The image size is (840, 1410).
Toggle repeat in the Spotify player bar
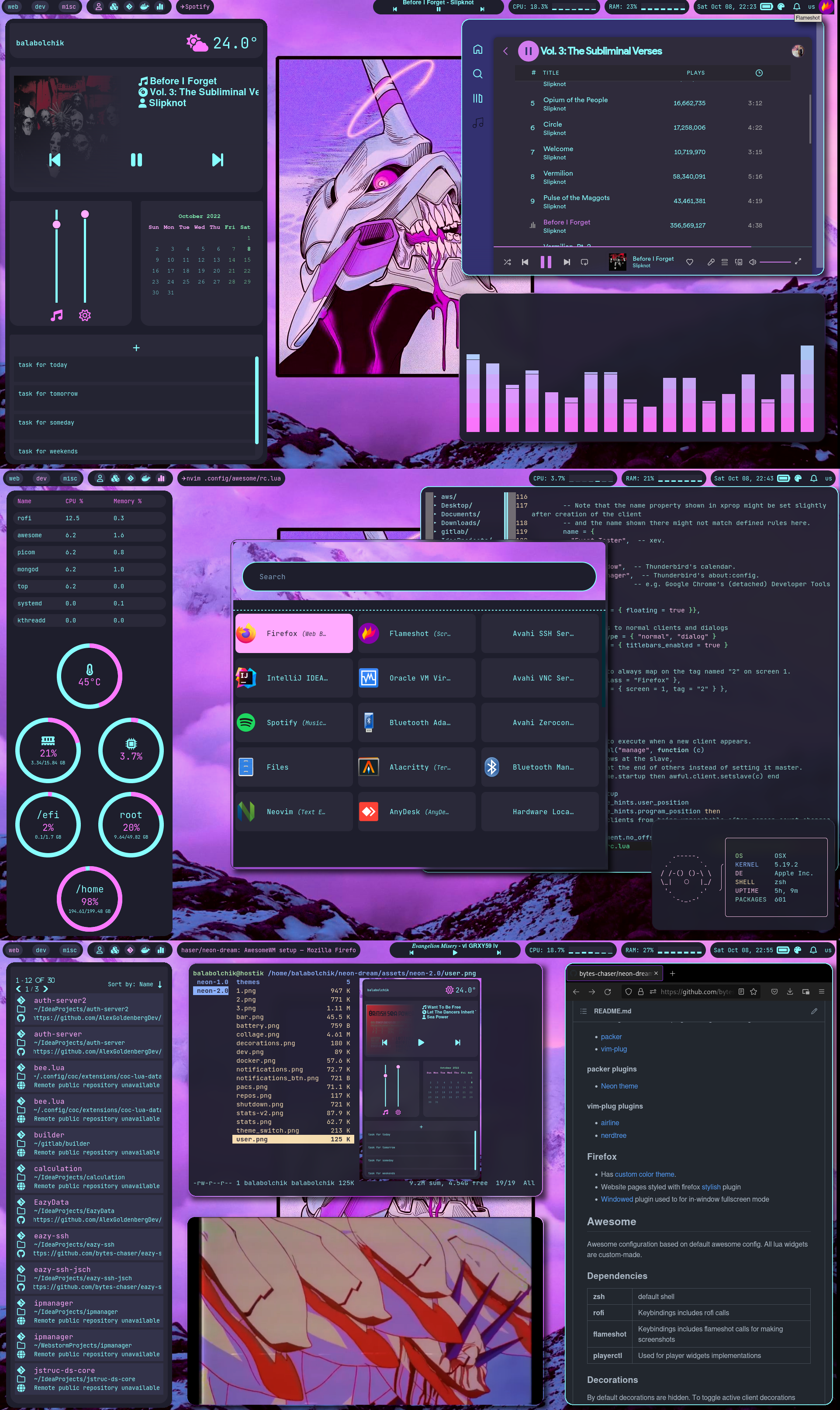click(x=585, y=262)
